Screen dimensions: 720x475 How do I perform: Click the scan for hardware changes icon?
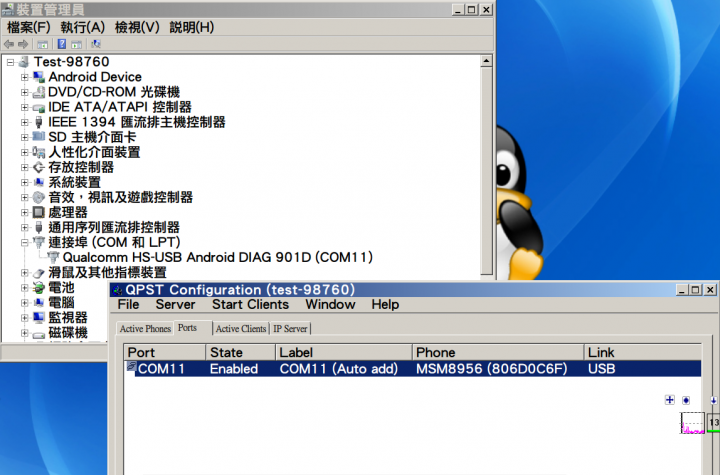coord(96,44)
